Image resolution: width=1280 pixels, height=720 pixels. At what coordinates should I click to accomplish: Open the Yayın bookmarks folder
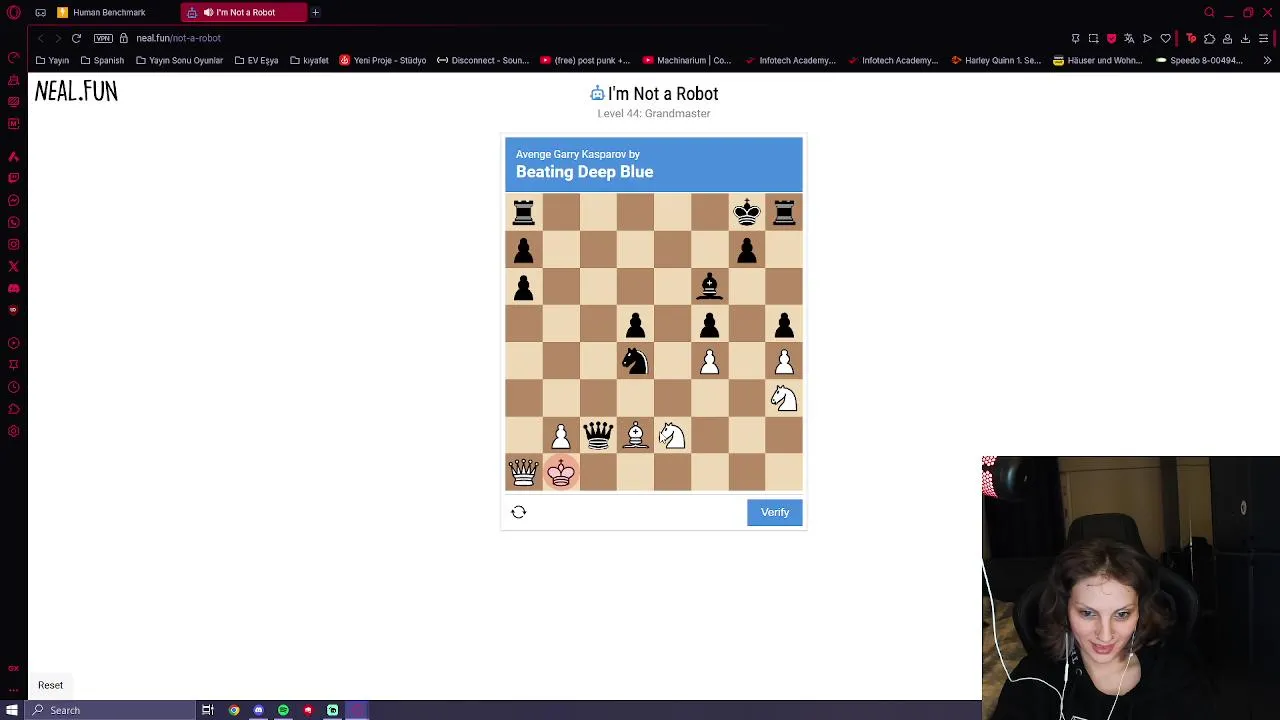tap(53, 60)
